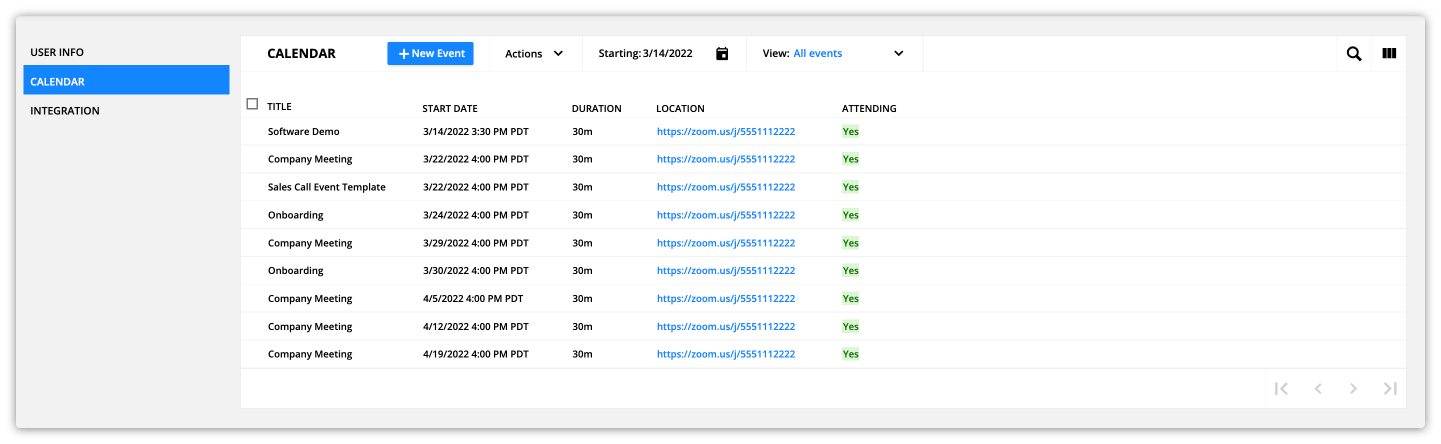Expand the Actions dropdown
The width and height of the screenshot is (1441, 444).
pos(534,54)
